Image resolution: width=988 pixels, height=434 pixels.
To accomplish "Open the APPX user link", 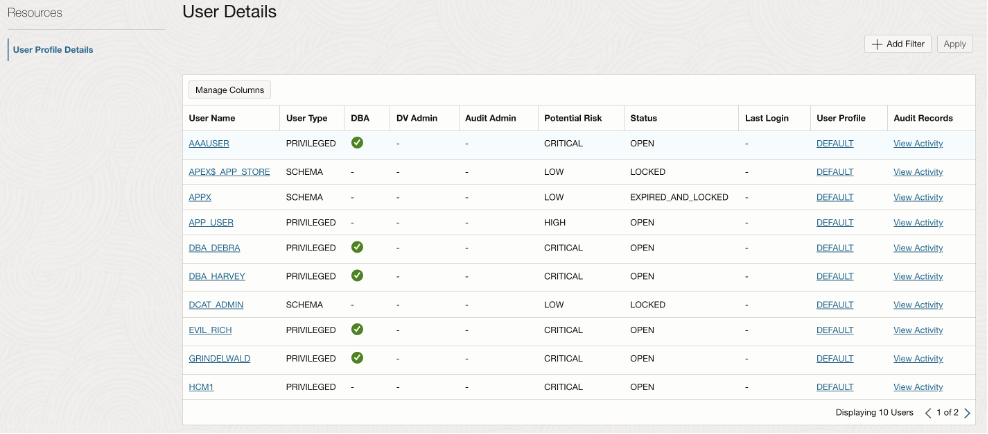I will tap(200, 197).
